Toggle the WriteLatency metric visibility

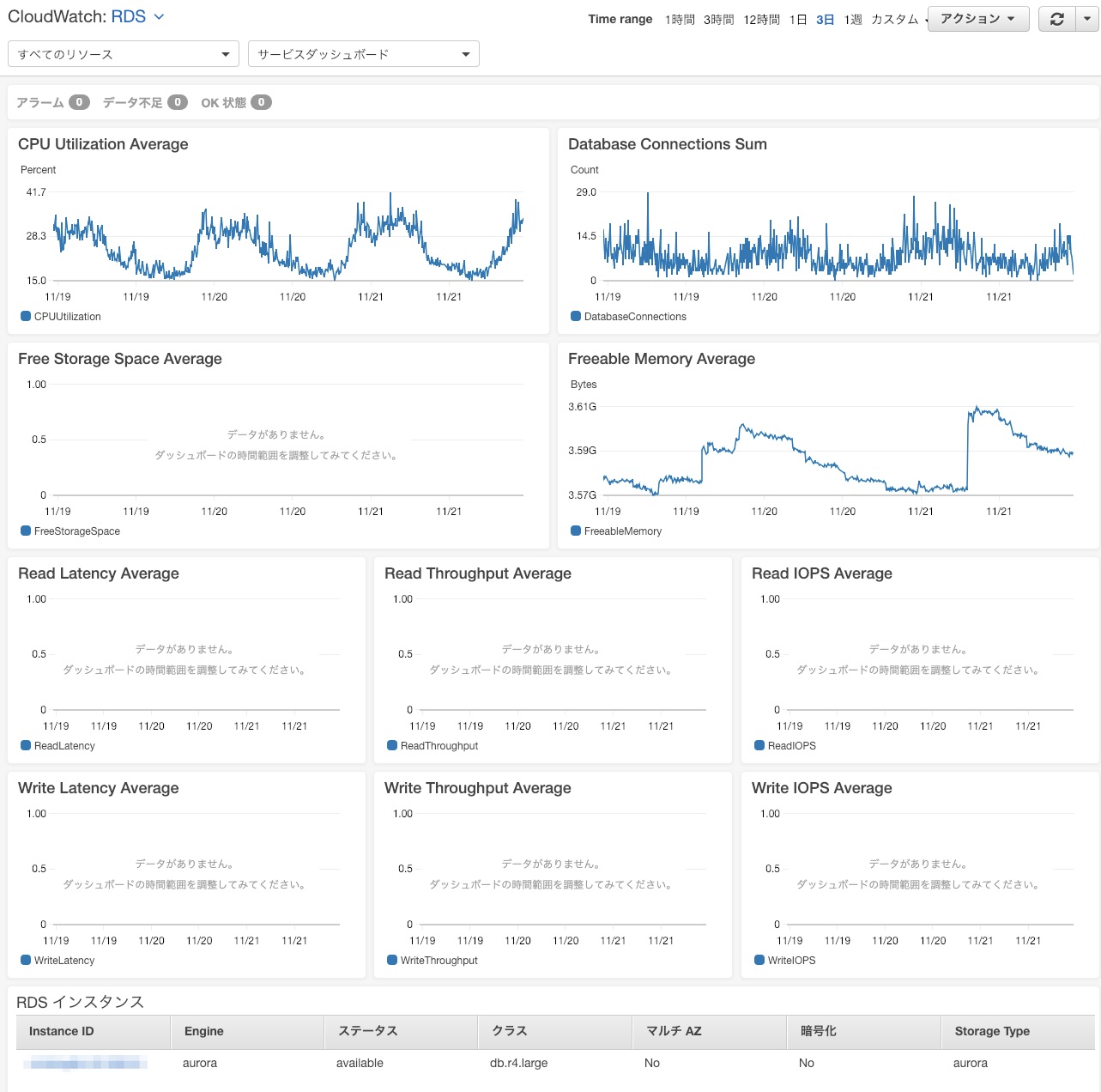click(25, 960)
